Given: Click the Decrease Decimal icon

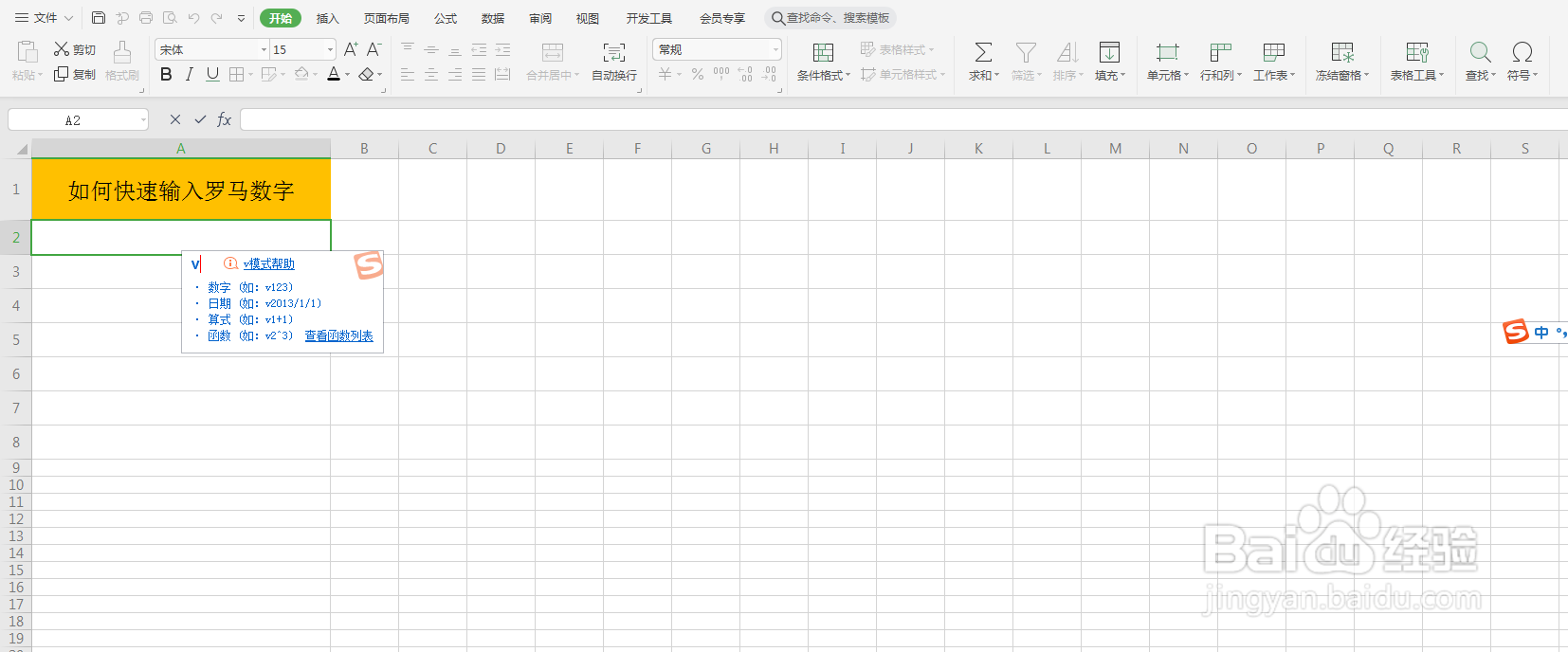Looking at the screenshot, I should click(769, 74).
